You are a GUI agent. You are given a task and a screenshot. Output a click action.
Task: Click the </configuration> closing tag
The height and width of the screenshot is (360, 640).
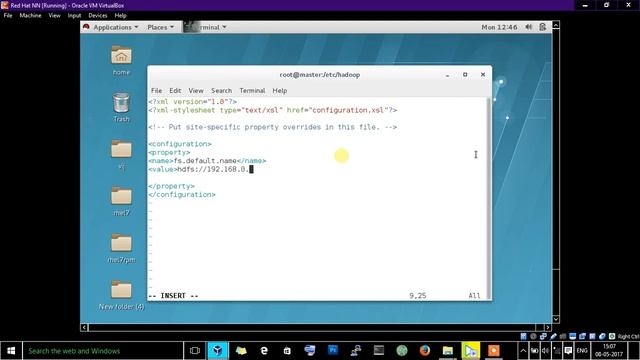click(182, 195)
